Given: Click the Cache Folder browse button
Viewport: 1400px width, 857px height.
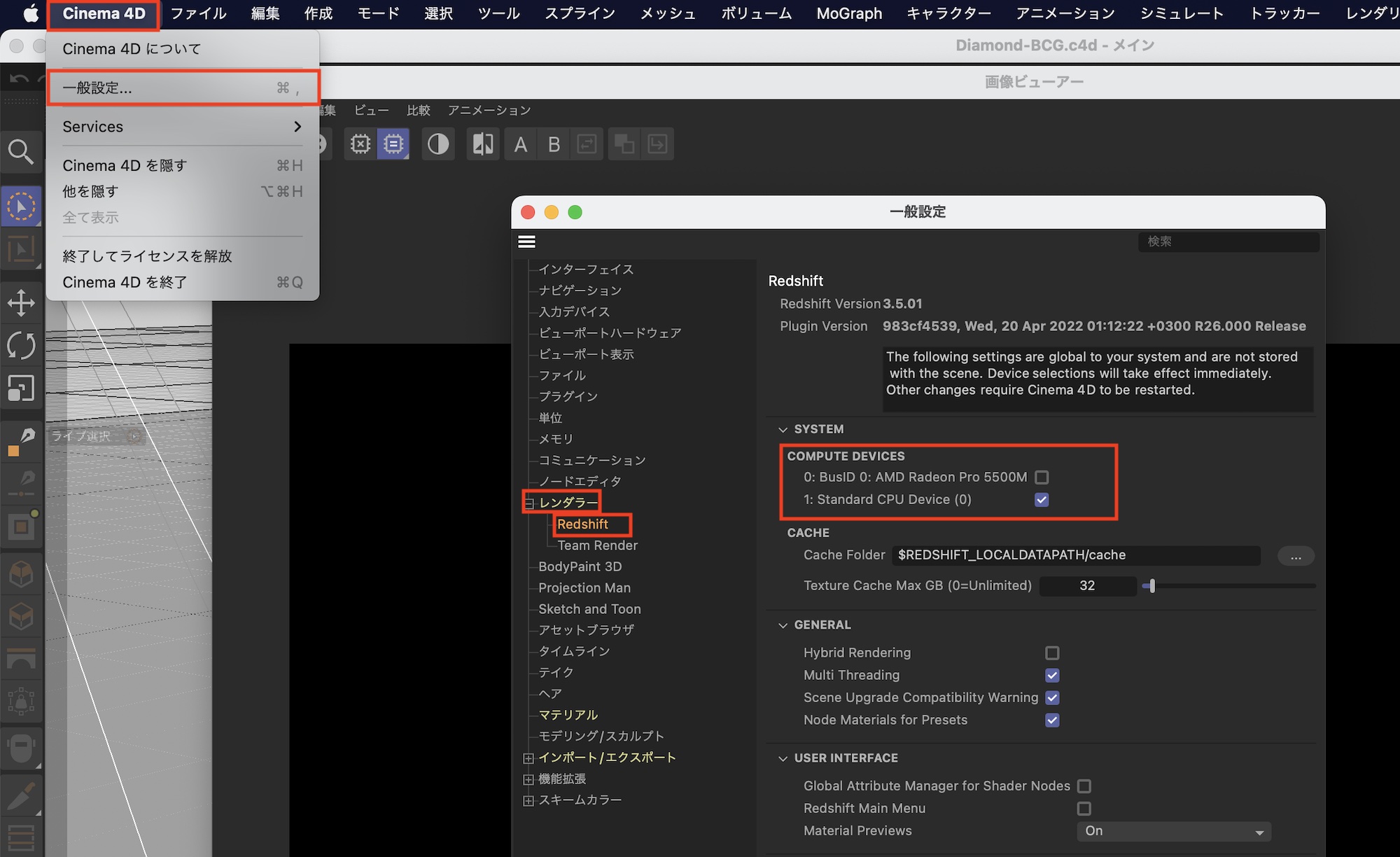Looking at the screenshot, I should click(1296, 556).
